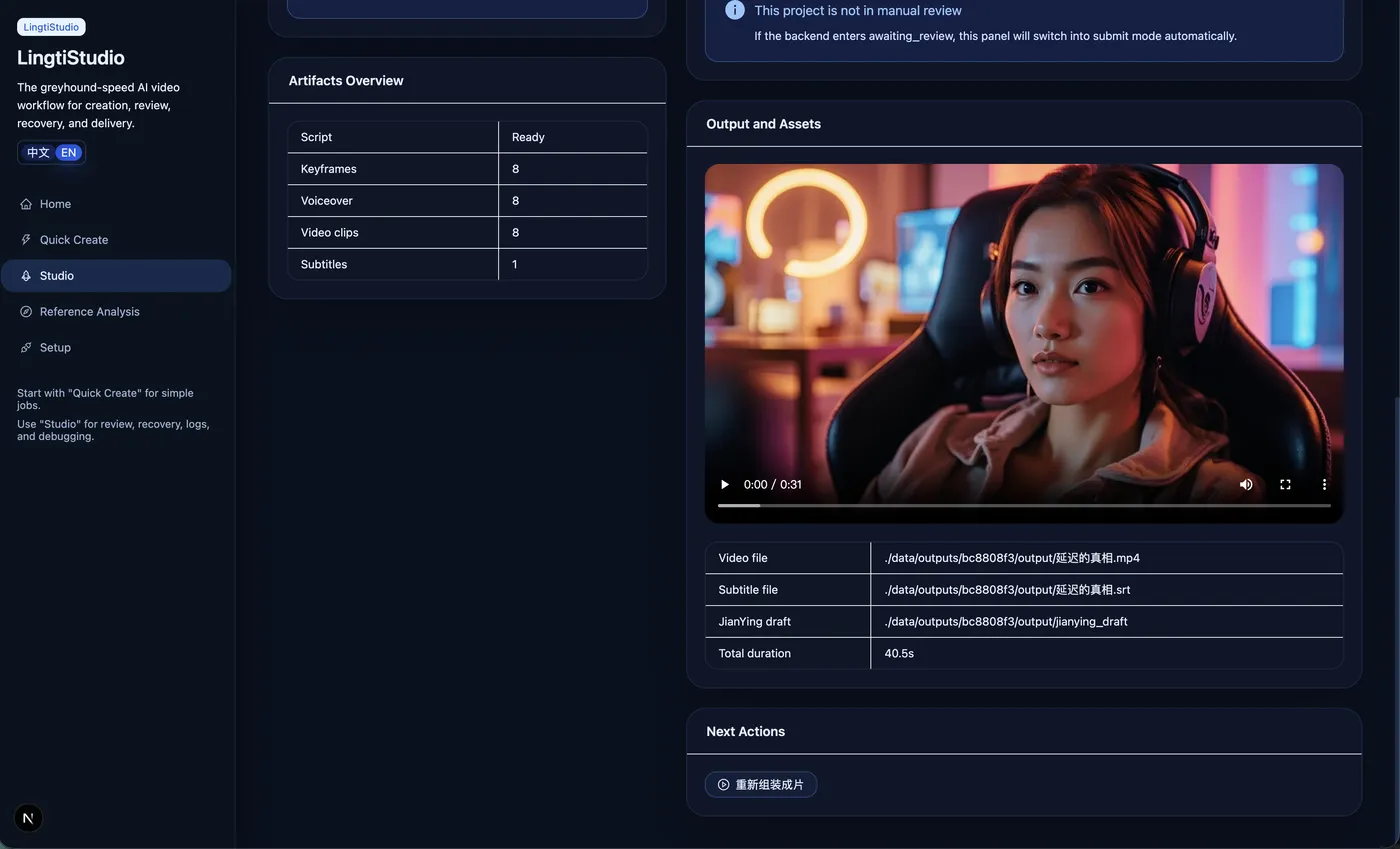This screenshot has width=1400, height=849.
Task: Click the Video file row label
Action: coord(743,558)
